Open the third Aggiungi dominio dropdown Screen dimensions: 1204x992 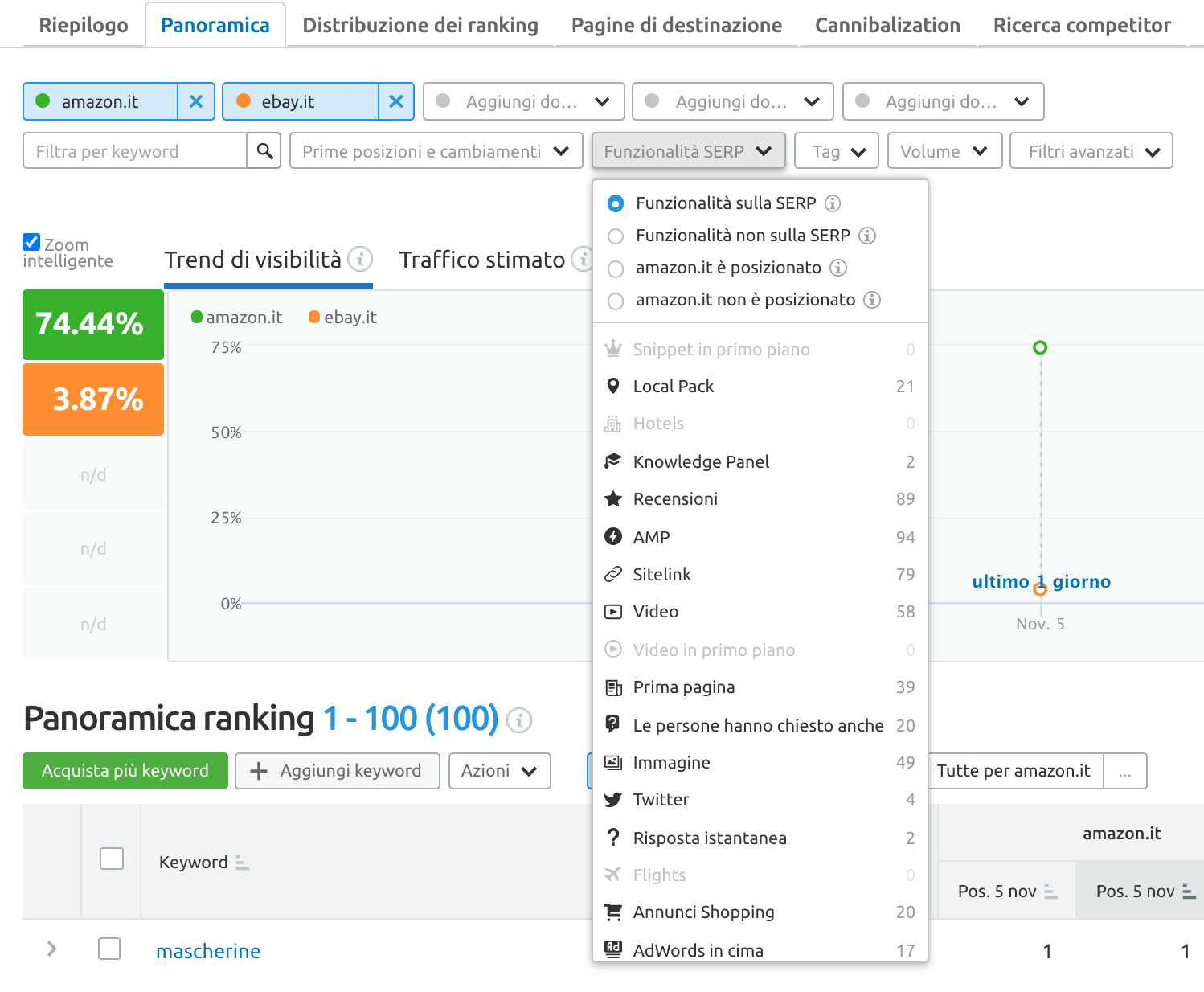pos(943,101)
